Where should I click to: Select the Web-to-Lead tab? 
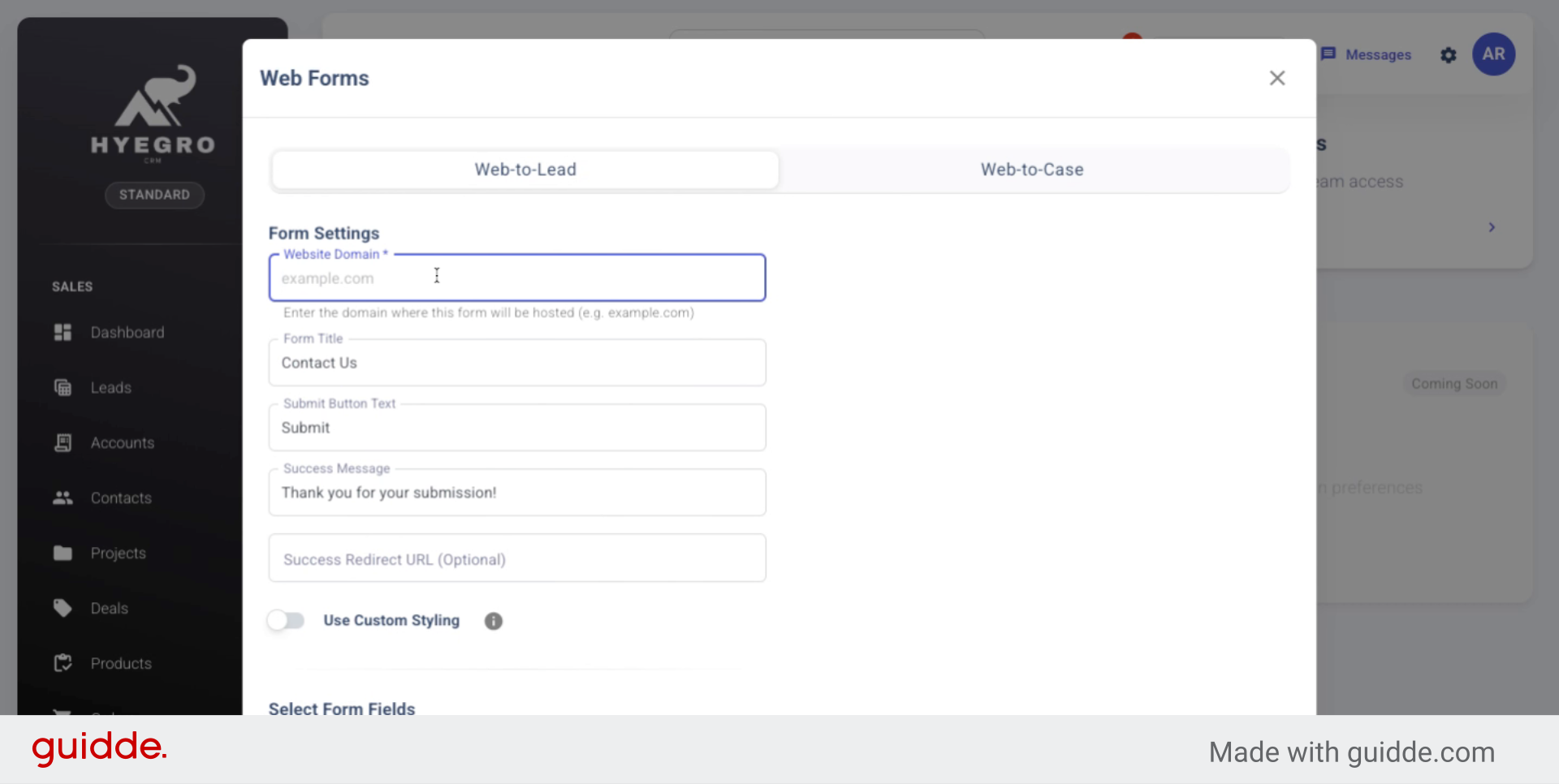pyautogui.click(x=525, y=170)
